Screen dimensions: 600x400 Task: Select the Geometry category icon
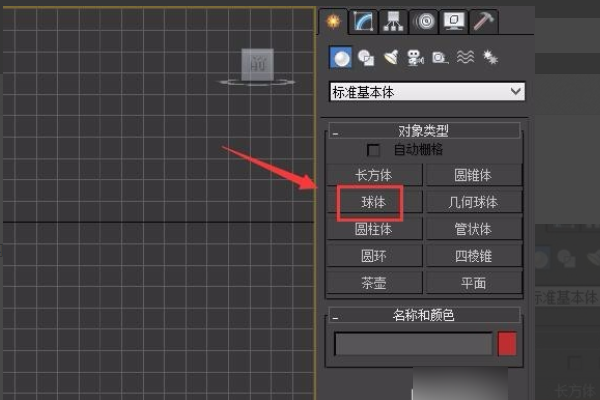pos(341,58)
